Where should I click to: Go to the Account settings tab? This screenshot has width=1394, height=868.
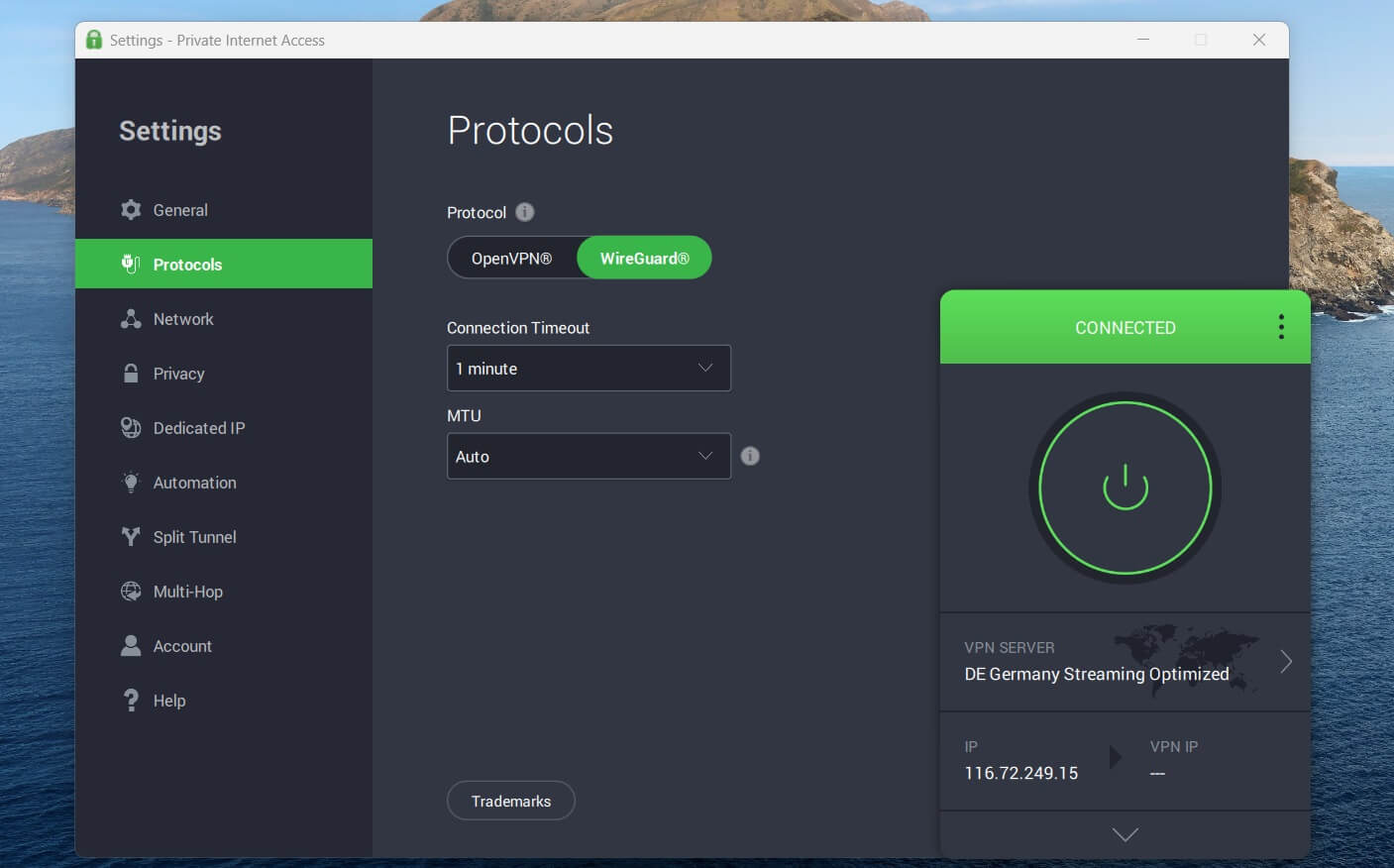(x=182, y=646)
